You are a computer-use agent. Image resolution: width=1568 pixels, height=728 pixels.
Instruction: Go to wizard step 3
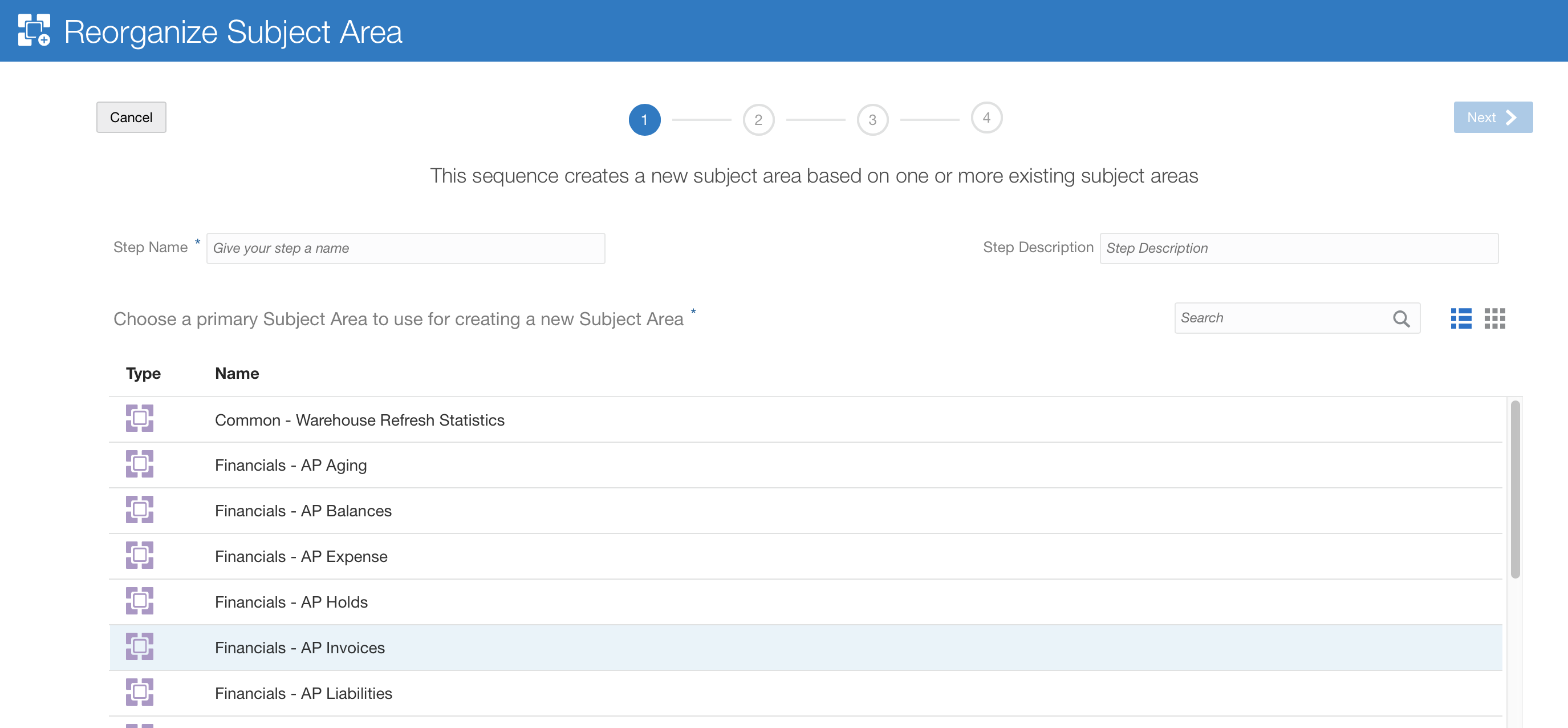point(872,119)
